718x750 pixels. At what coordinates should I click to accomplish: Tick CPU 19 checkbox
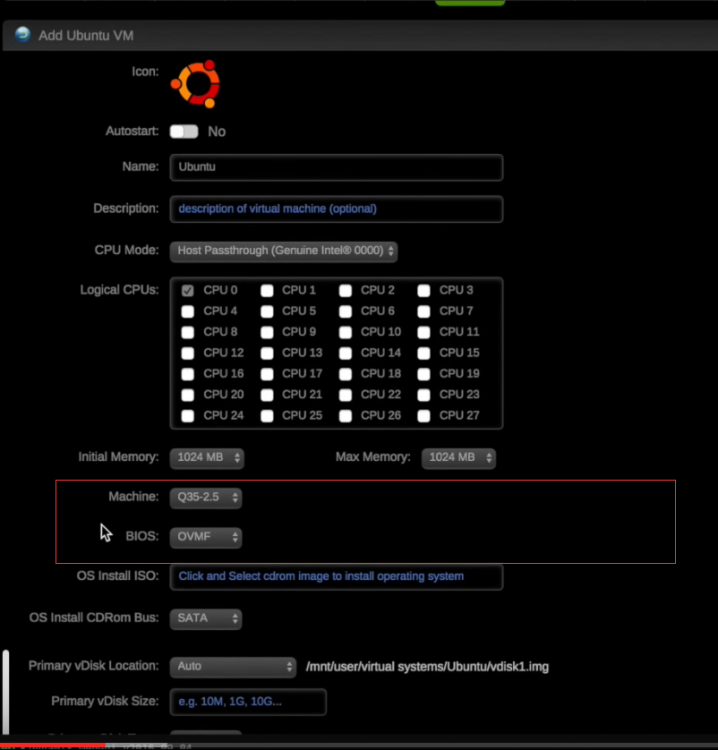tap(424, 374)
